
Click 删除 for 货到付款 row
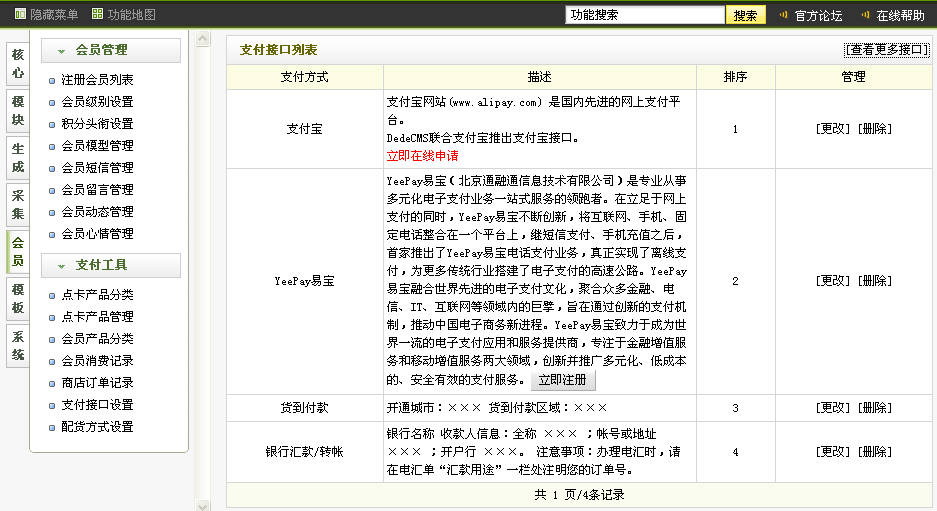click(x=875, y=408)
